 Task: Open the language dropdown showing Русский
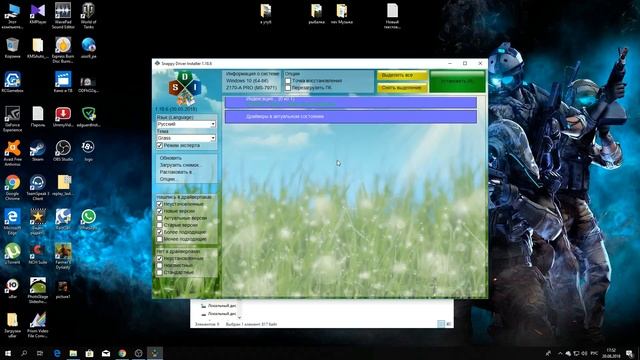pos(186,124)
